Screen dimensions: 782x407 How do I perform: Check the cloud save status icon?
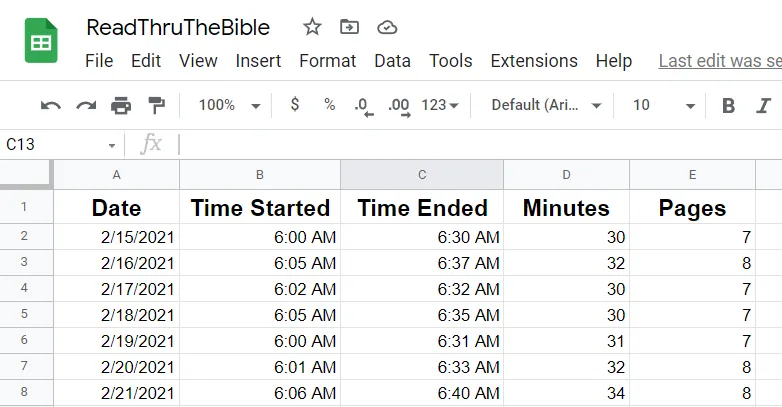point(386,27)
